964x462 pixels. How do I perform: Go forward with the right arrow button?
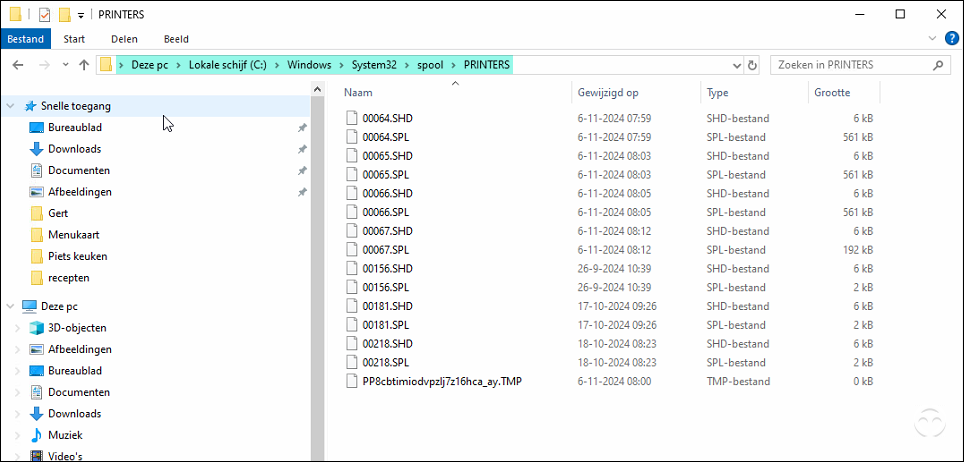44,65
